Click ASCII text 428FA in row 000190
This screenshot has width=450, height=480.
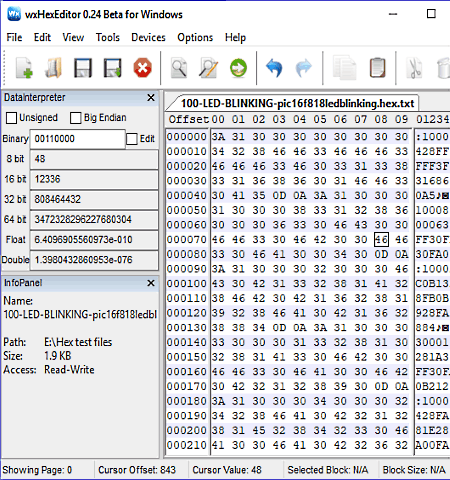432,416
